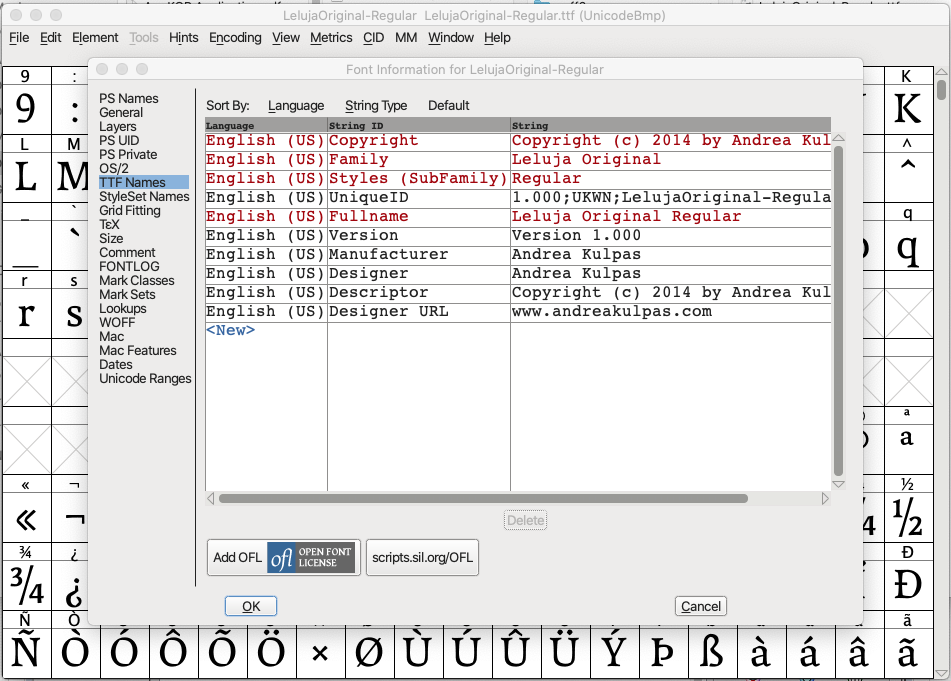Open the WOFF section

pos(117,322)
